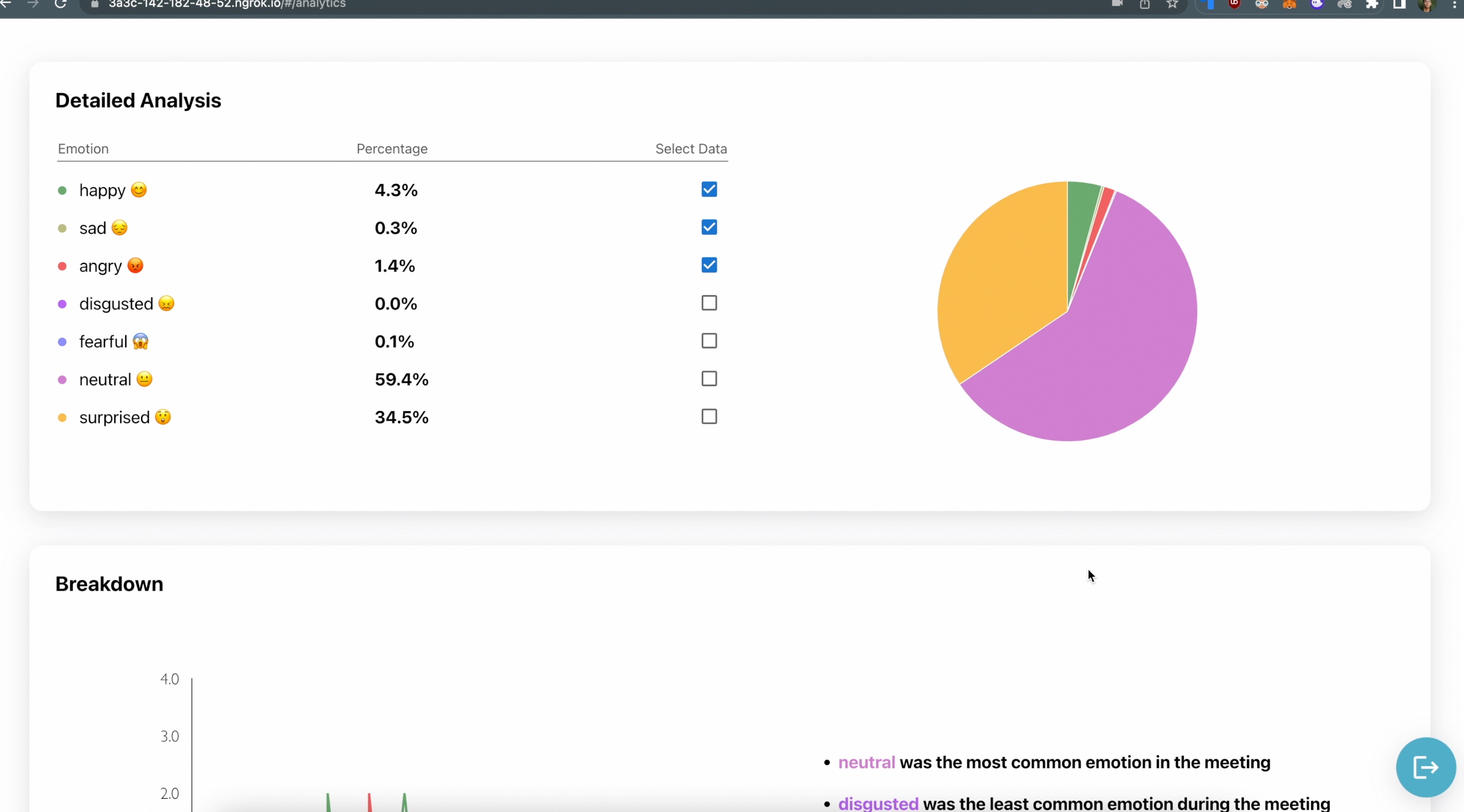Bookmark this page with star icon
1464x812 pixels.
tap(1172, 5)
